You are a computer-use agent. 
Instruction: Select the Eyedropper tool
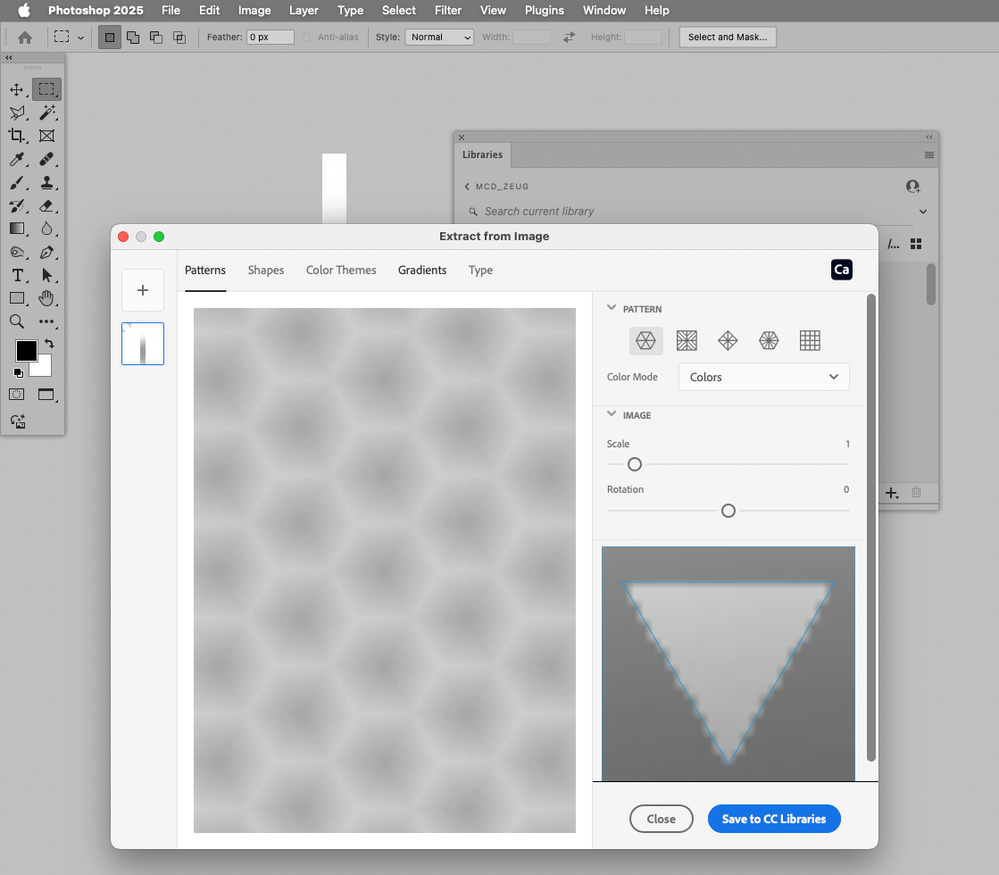(x=17, y=159)
